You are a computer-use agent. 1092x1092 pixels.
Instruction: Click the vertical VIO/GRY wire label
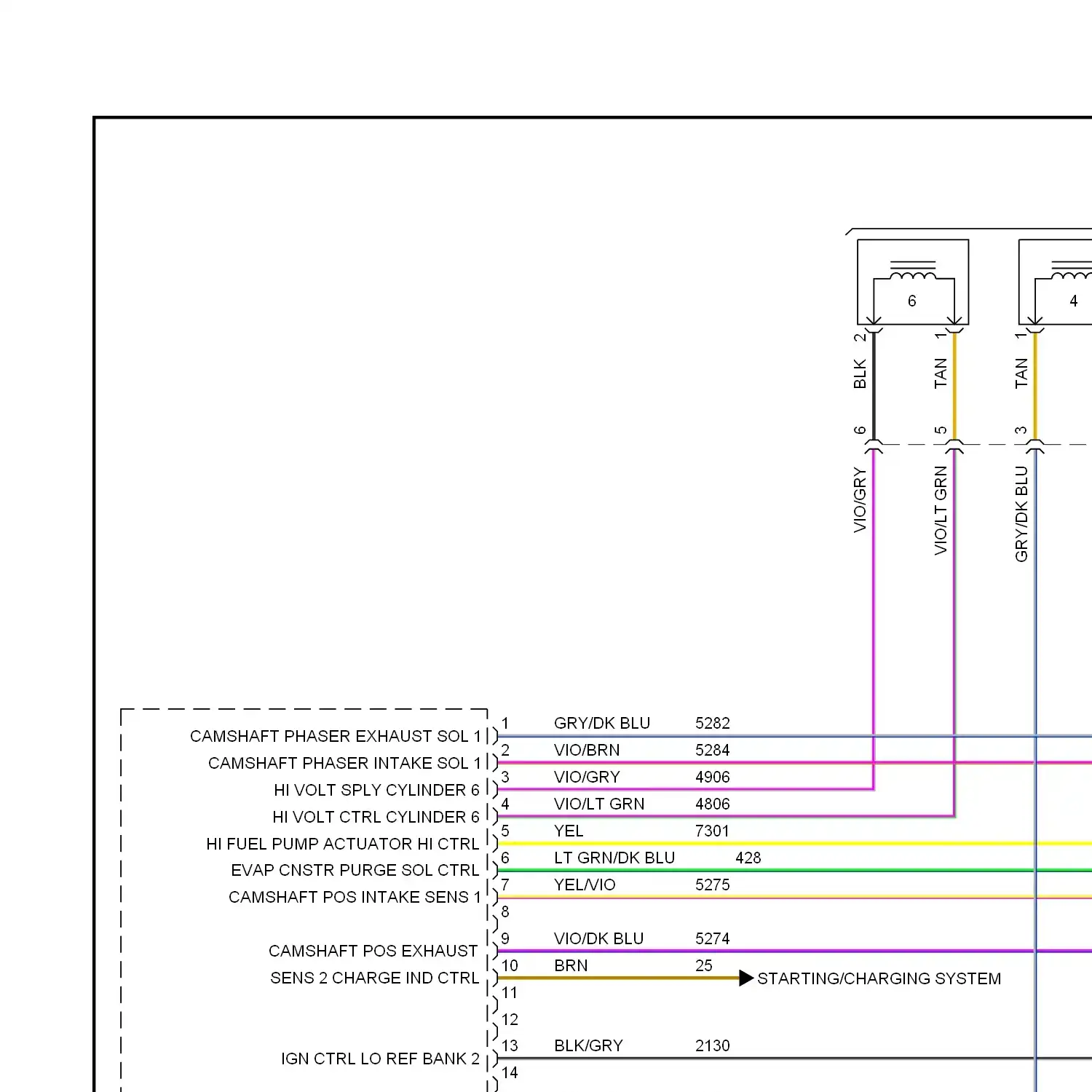pyautogui.click(x=860, y=500)
